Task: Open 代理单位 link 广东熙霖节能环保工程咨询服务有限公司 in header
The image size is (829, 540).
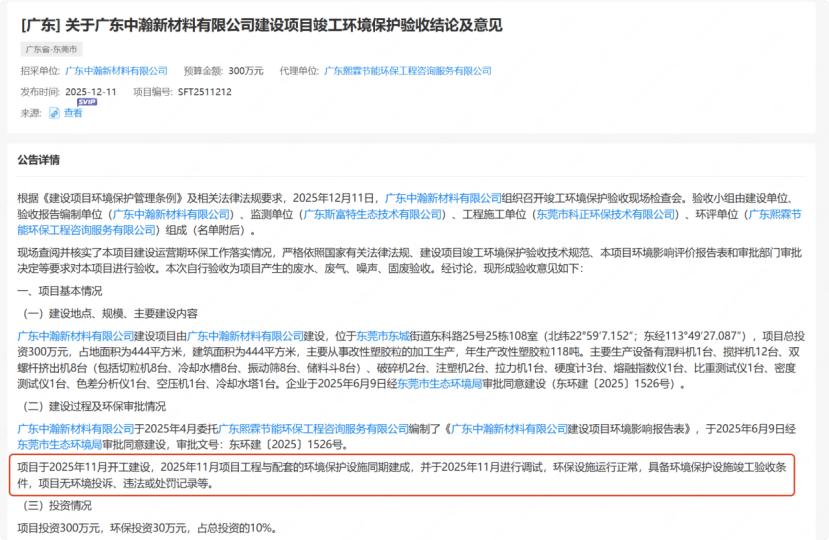Action: pyautogui.click(x=408, y=71)
